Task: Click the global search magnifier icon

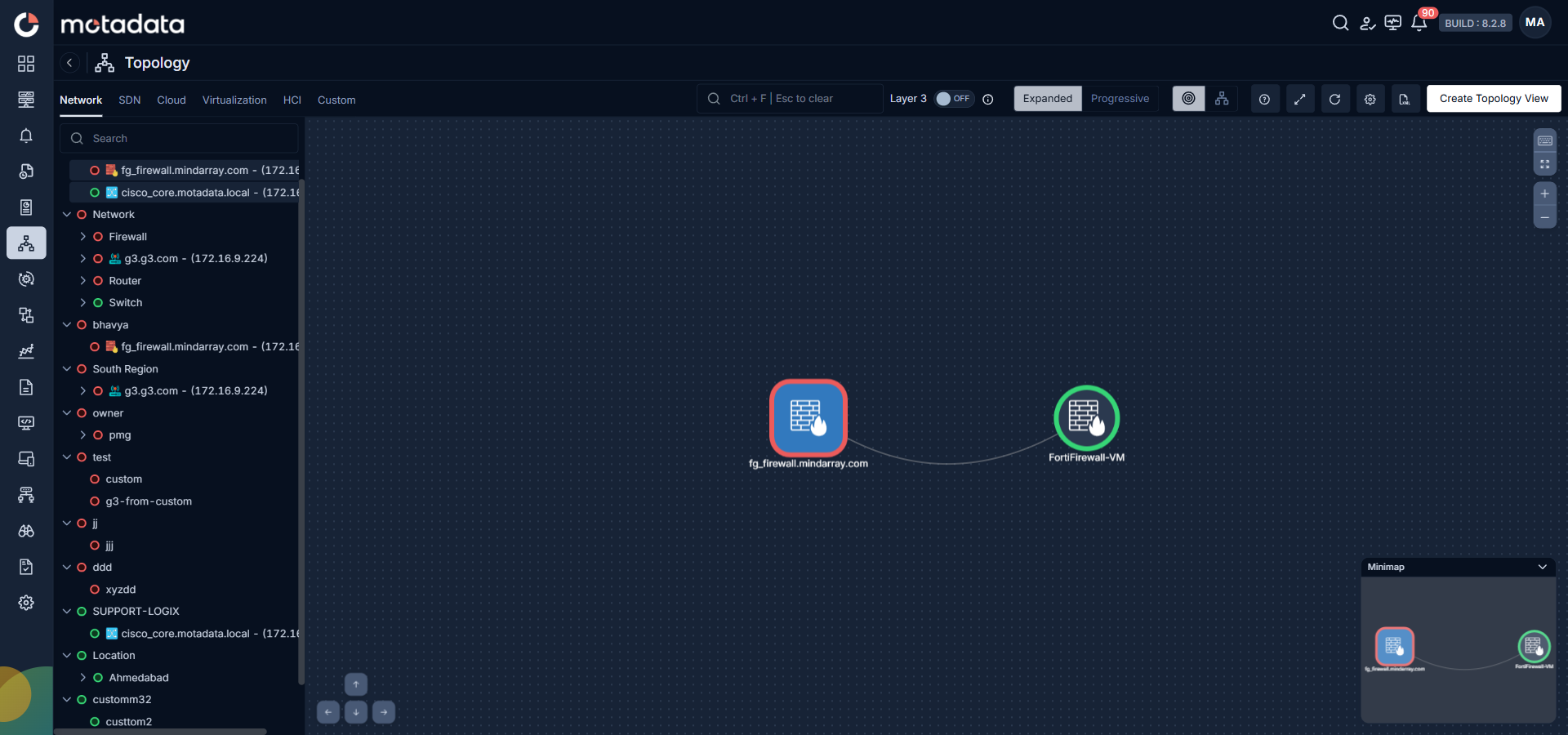Action: pos(1340,23)
